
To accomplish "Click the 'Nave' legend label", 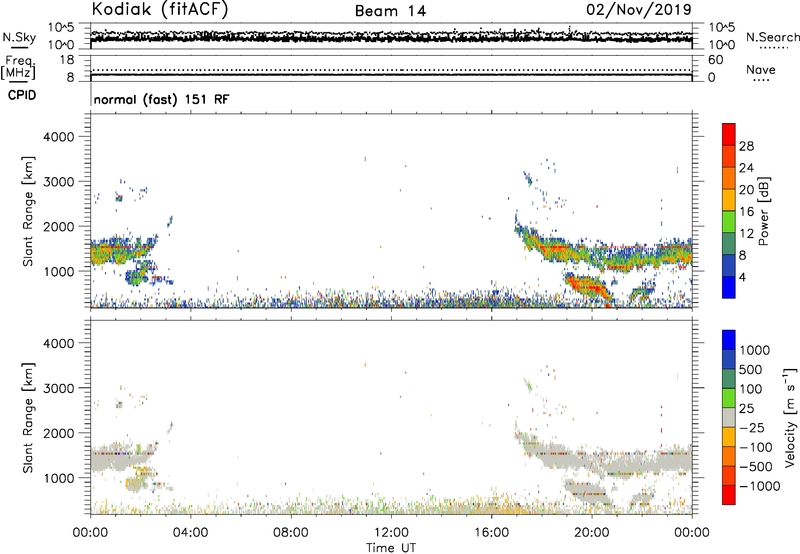I will click(761, 70).
